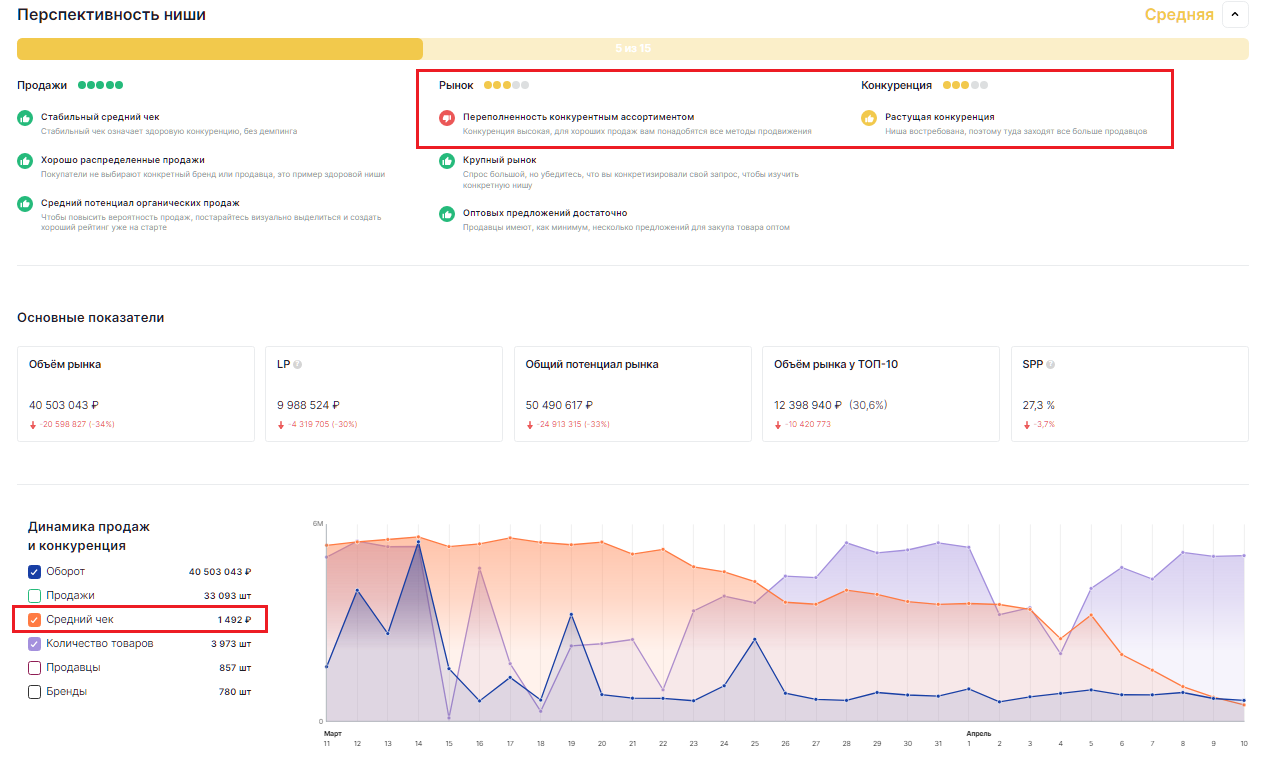This screenshot has width=1263, height=768.
Task: Click thumbs-up icon beside Стабильный средний чек
Action: (x=26, y=118)
